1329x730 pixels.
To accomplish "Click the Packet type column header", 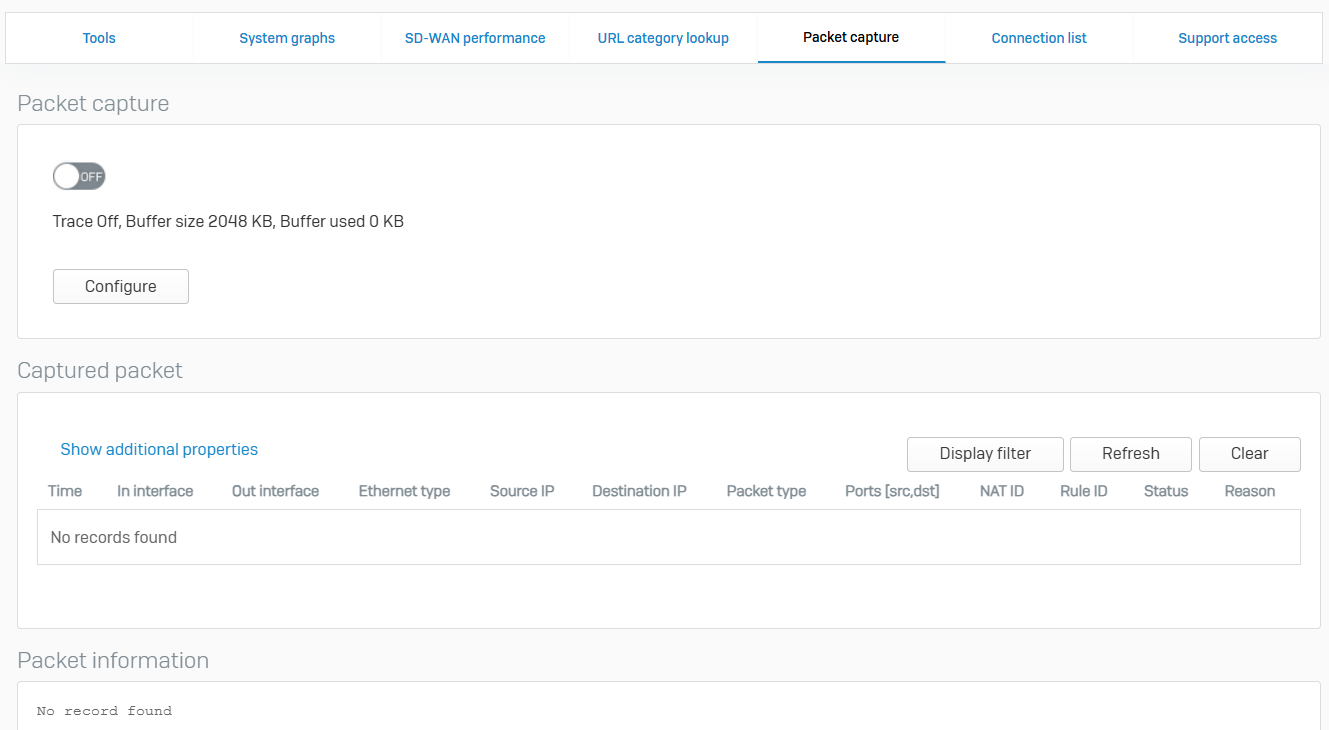I will (x=766, y=491).
